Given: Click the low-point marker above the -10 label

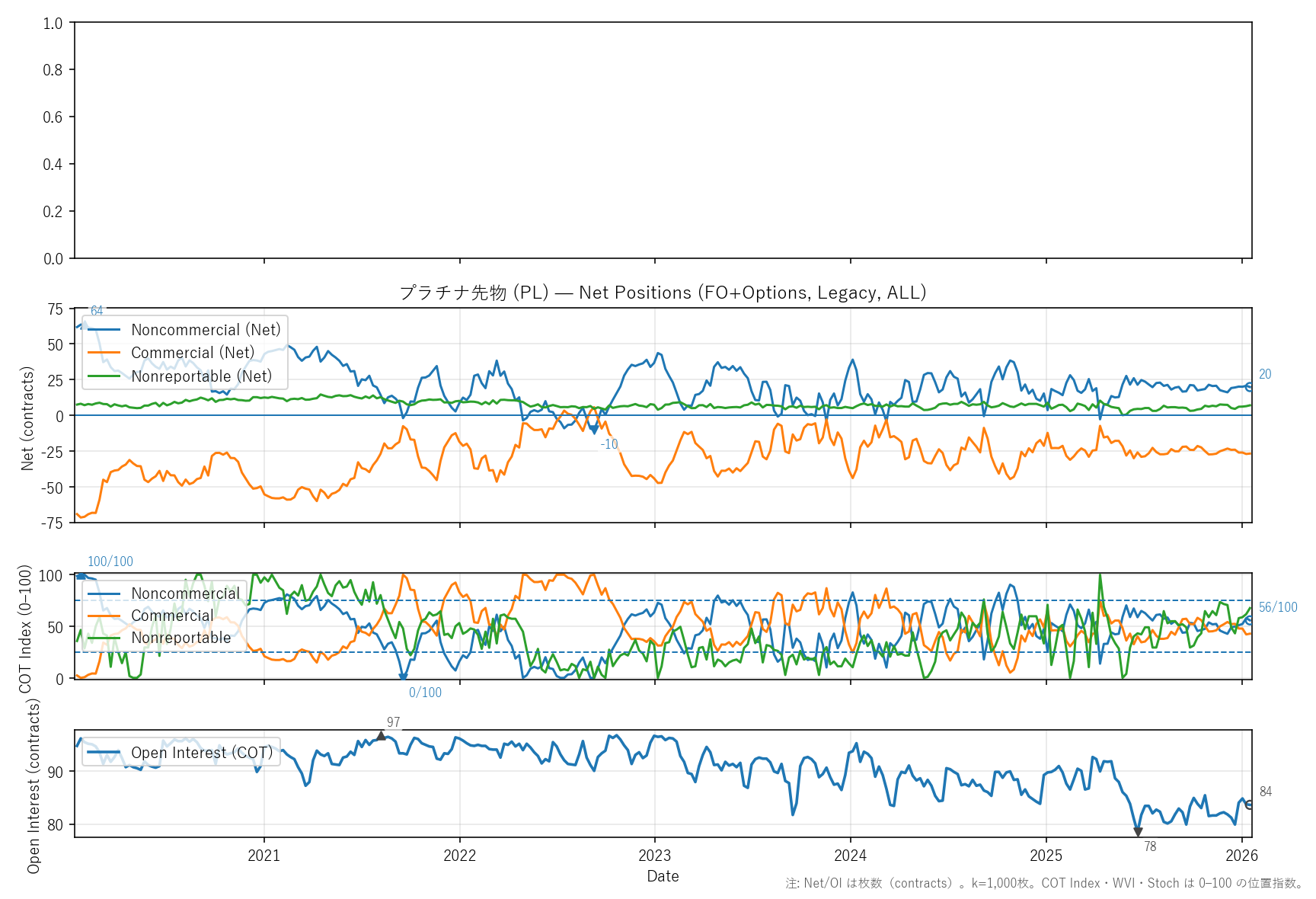Looking at the screenshot, I should (594, 430).
